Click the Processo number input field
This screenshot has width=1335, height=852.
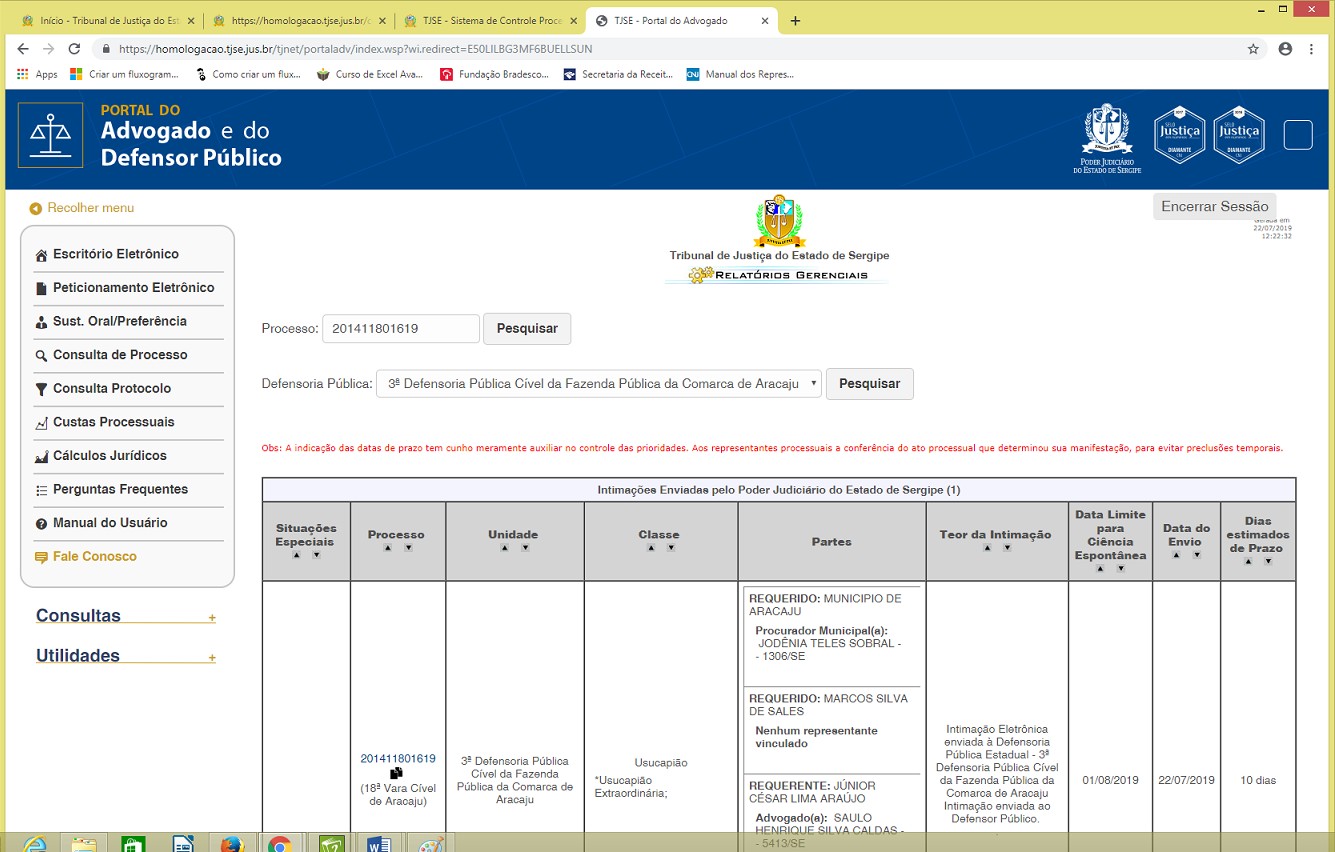coord(400,329)
